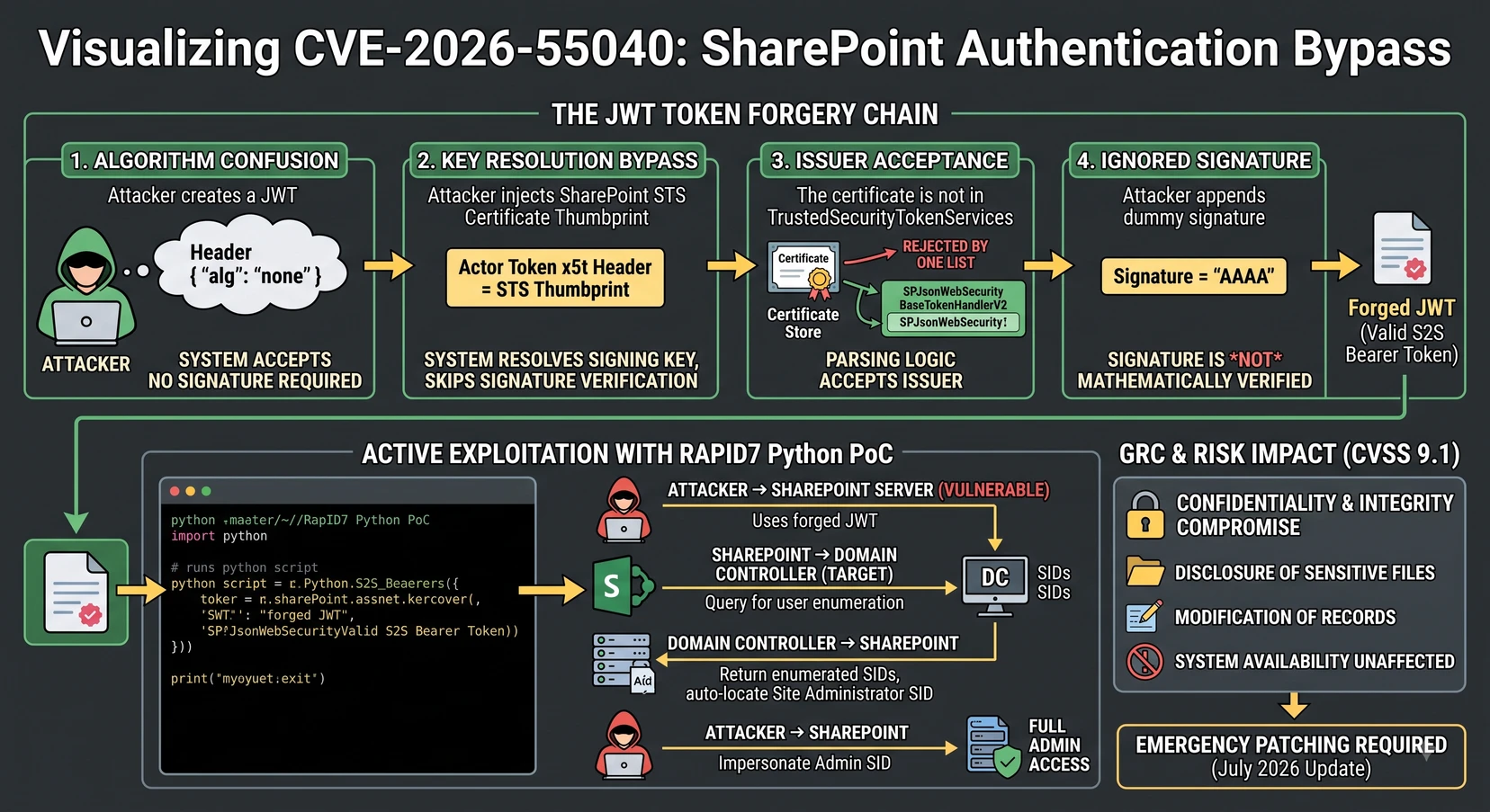Click the 2. KEY RESOLUTION BYPASS header label

point(558,160)
